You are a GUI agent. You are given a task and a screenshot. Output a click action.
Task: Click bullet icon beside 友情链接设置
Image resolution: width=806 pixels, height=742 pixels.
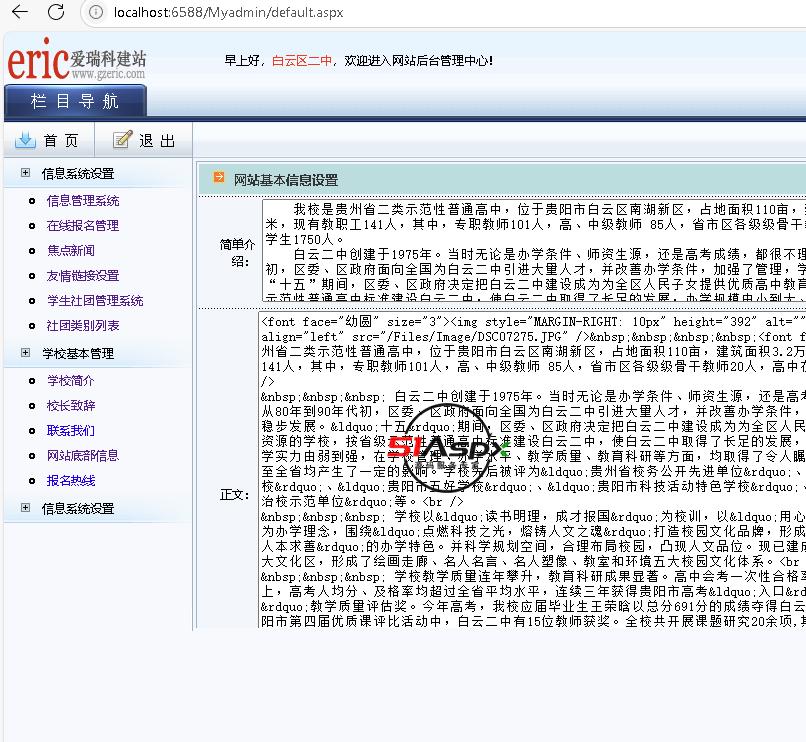(32, 276)
